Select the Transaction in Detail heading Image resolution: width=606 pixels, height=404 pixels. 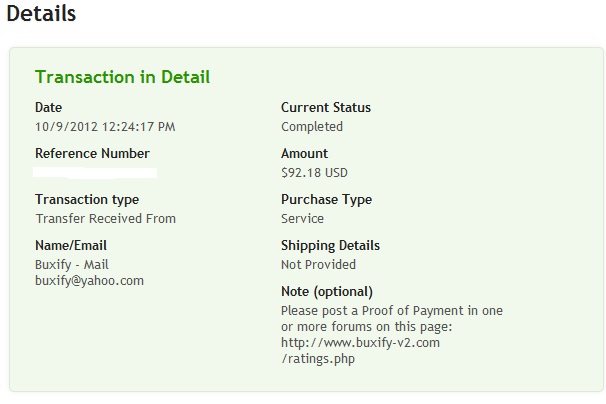pyautogui.click(x=122, y=77)
